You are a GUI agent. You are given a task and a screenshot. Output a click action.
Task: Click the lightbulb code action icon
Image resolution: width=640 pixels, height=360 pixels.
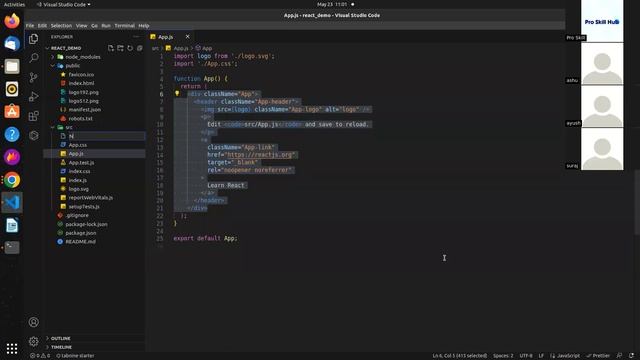pos(177,93)
